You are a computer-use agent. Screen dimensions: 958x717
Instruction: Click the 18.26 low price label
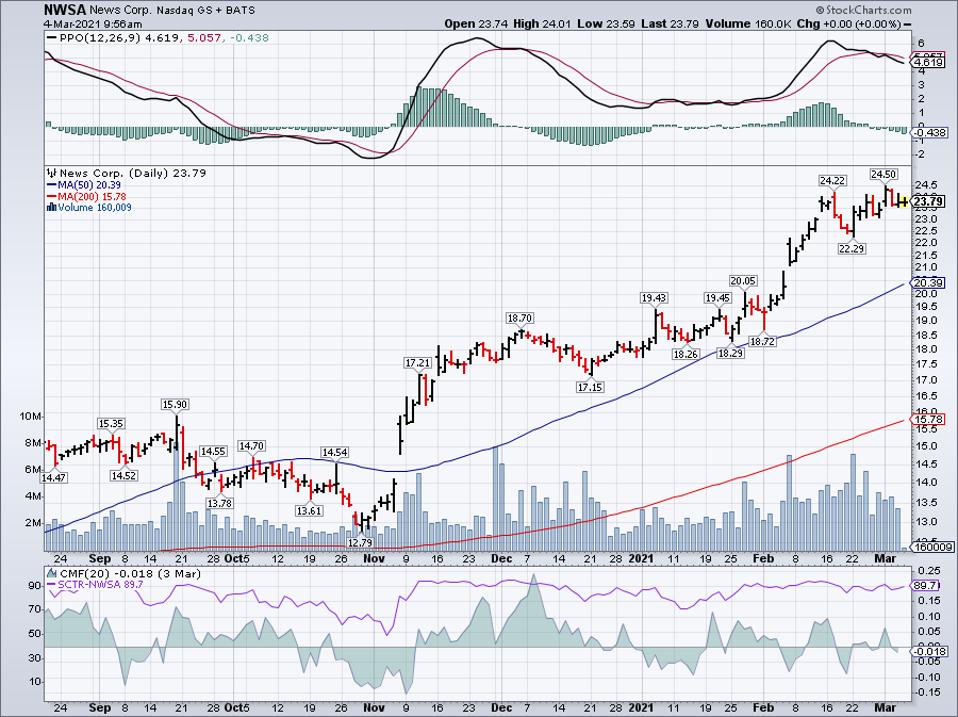coord(685,354)
